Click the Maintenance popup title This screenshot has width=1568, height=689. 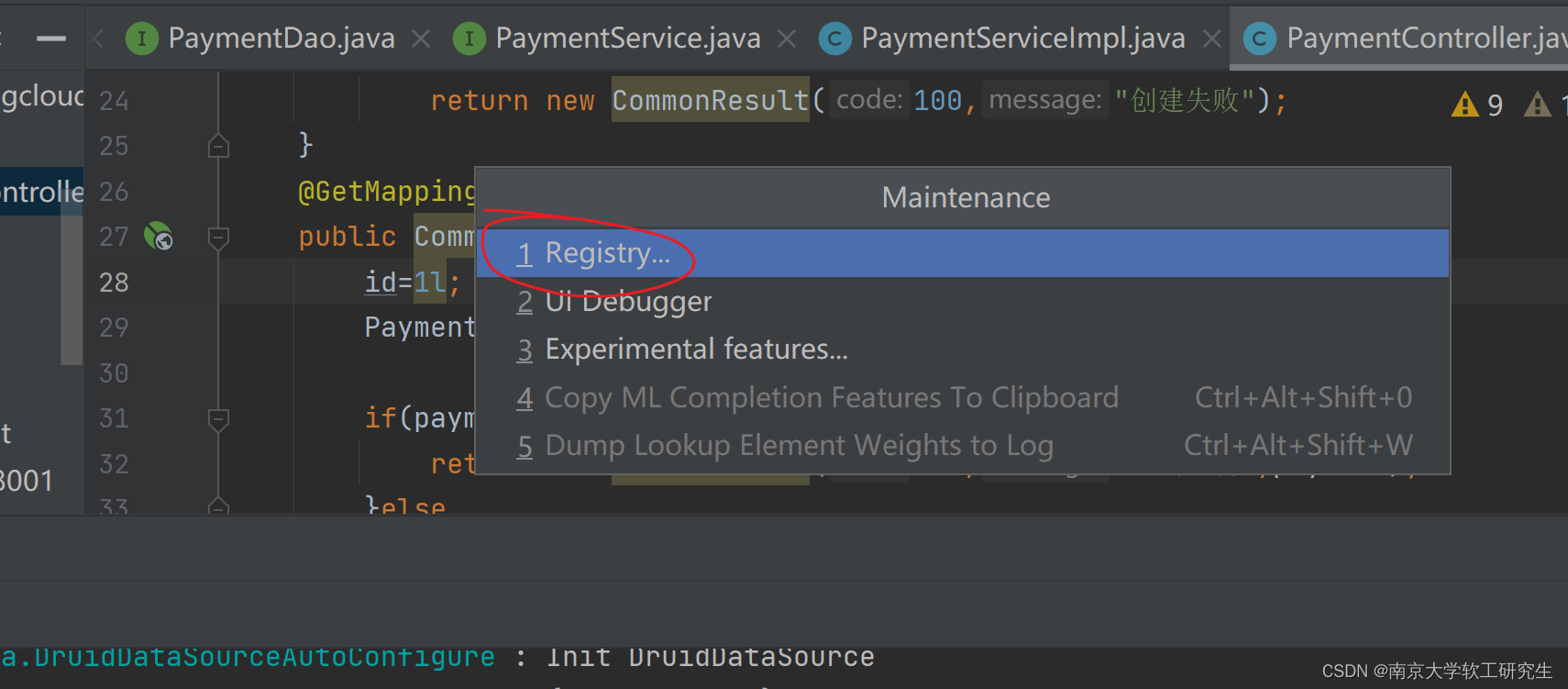point(966,197)
